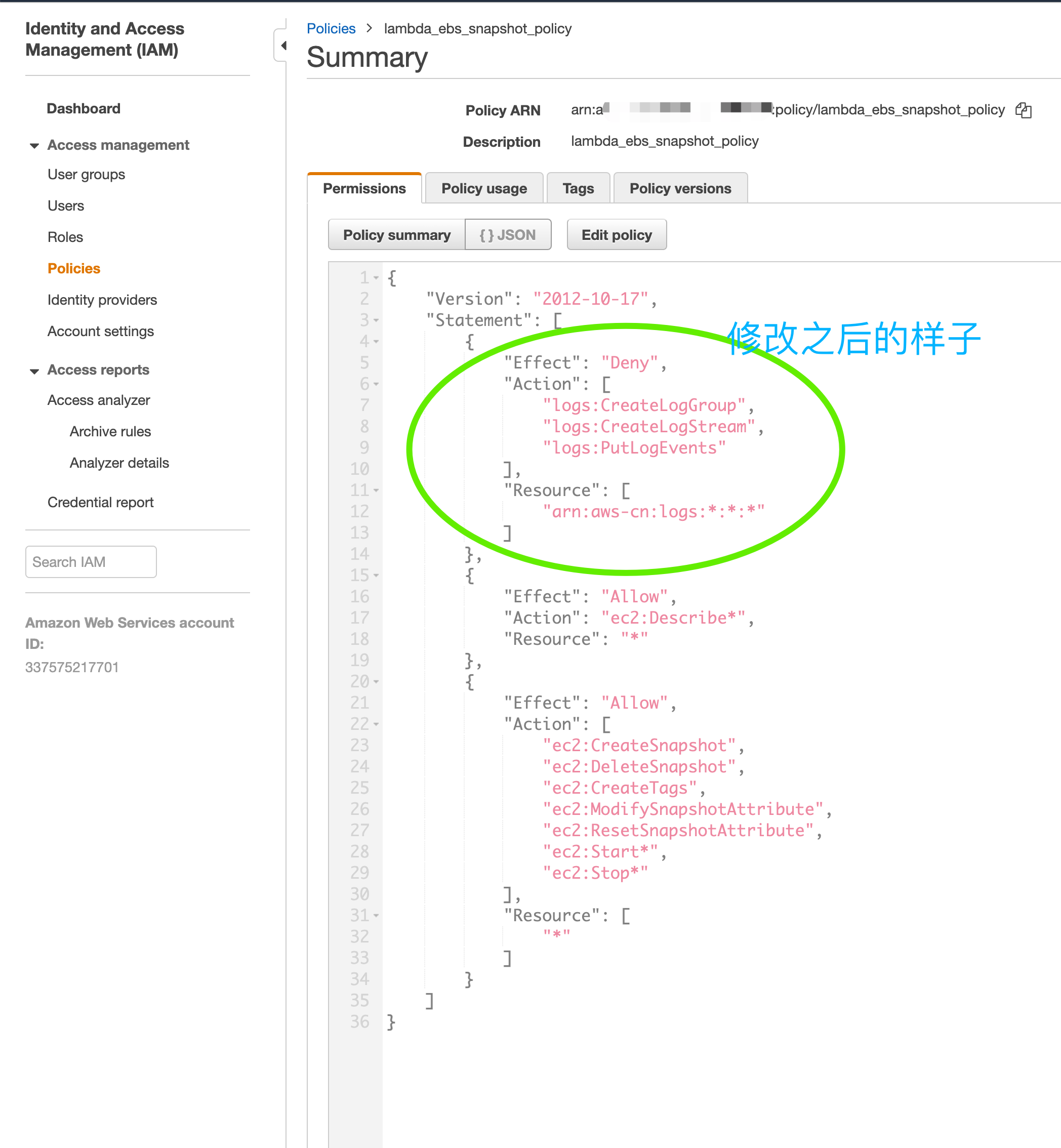Open Credential report
The image size is (1061, 1148).
100,503
